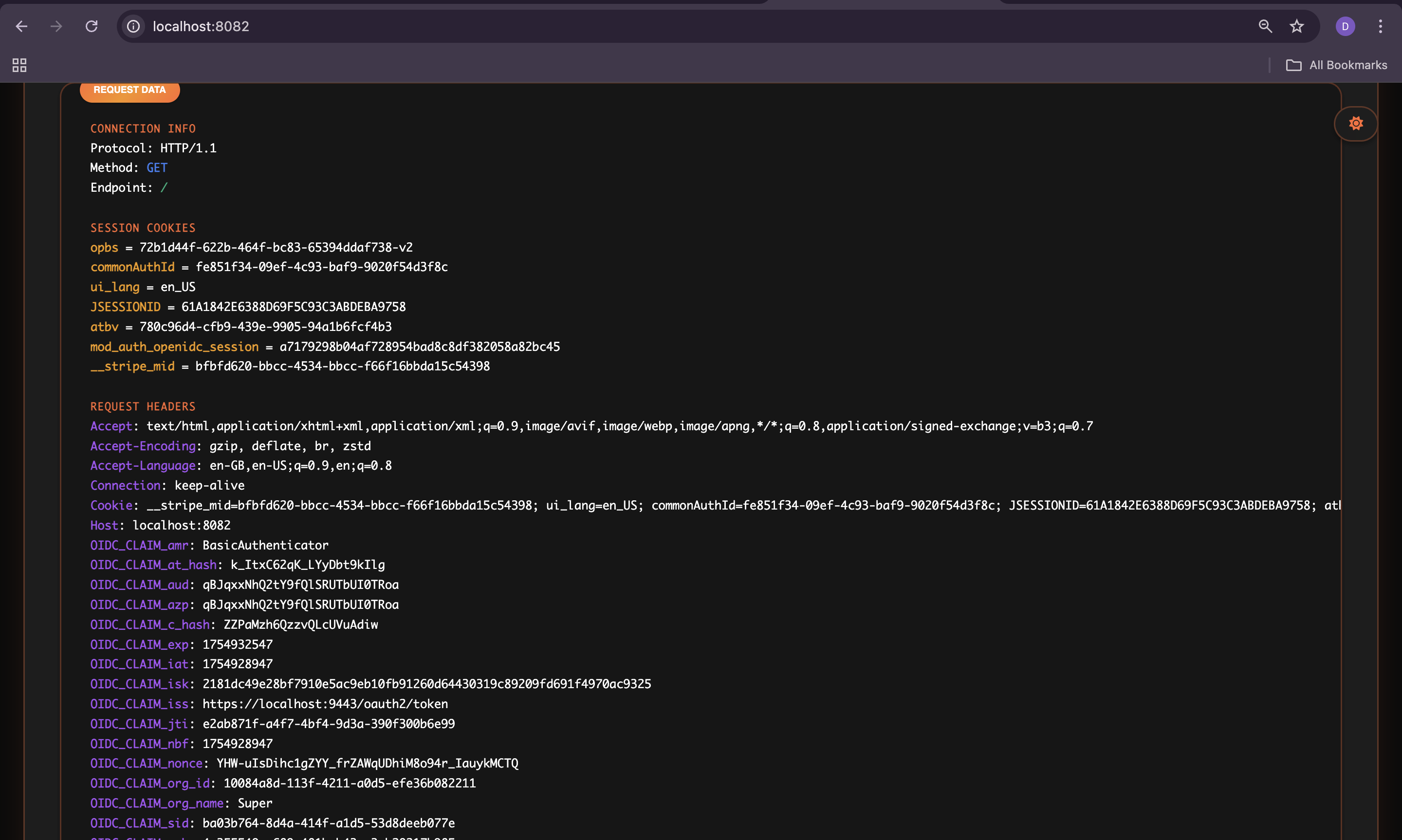Viewport: 1402px width, 840px height.
Task: View site information icon in address bar
Action: [x=133, y=26]
